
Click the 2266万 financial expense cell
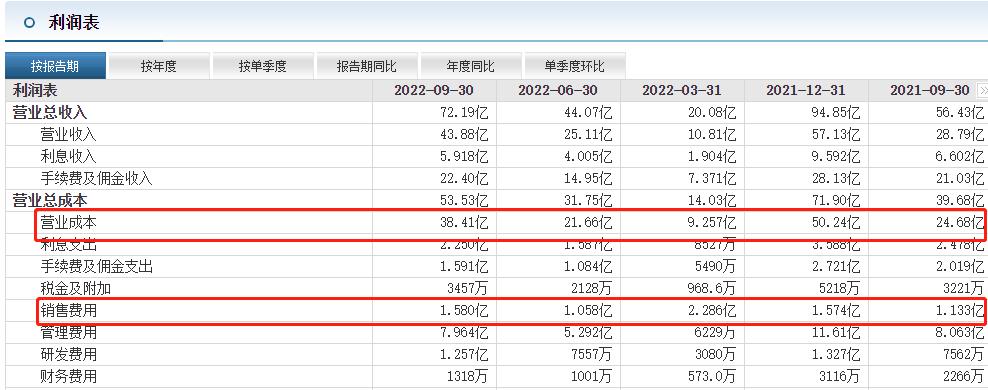[963, 377]
